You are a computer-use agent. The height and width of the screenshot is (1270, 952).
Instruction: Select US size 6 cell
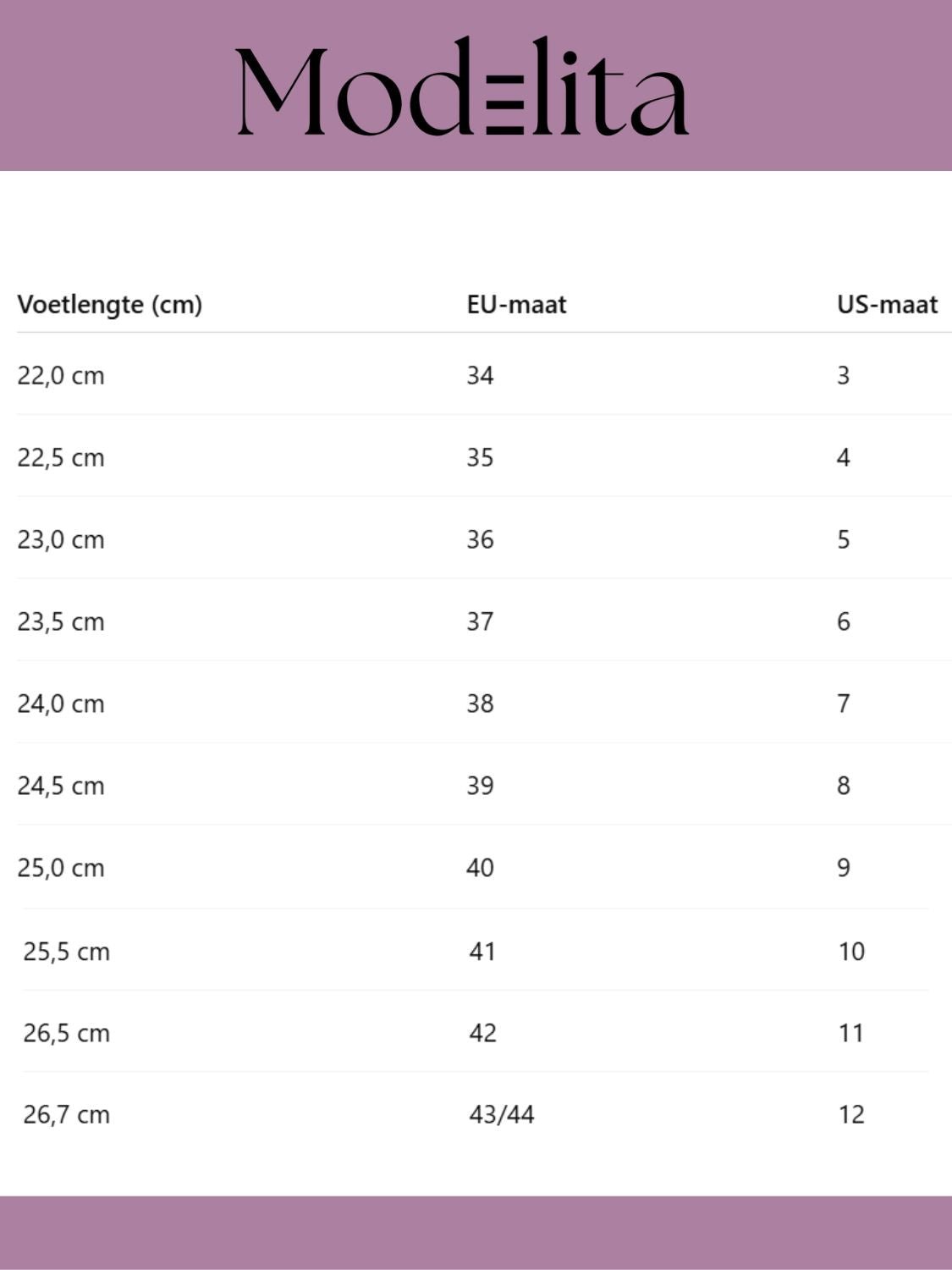click(x=843, y=621)
